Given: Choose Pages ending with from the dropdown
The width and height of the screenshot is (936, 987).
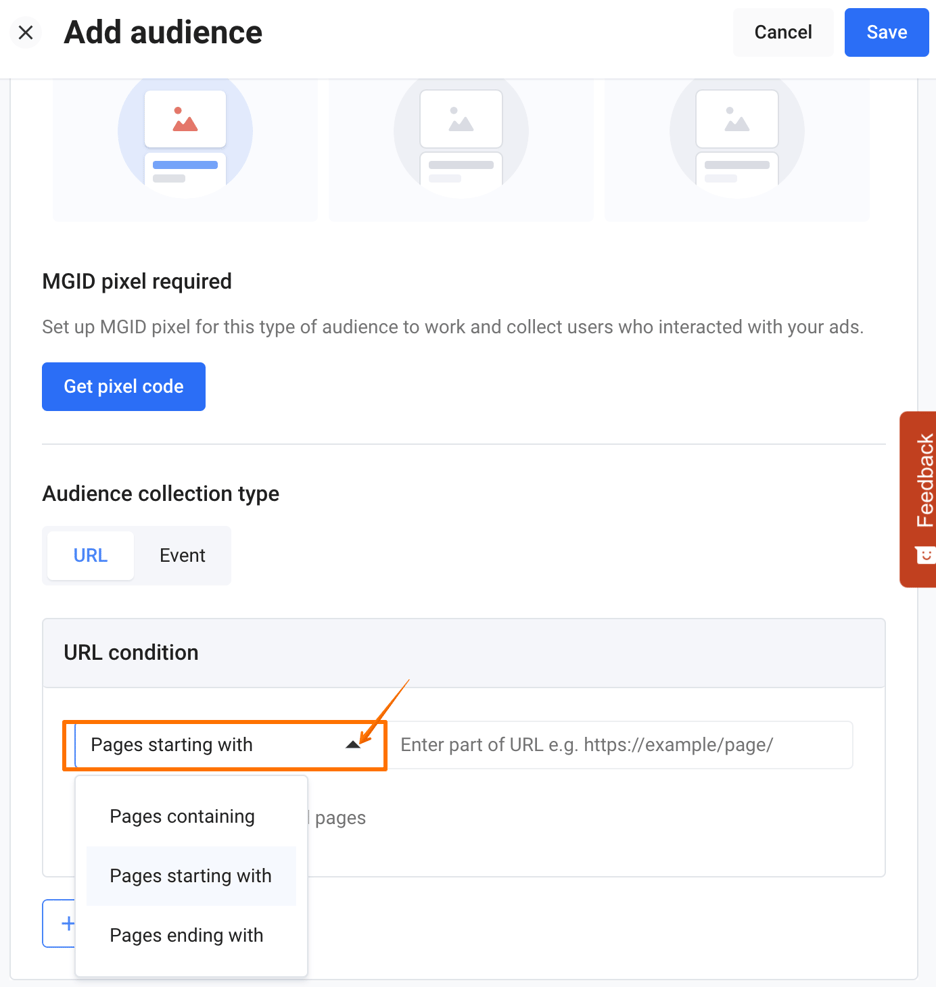Looking at the screenshot, I should coord(186,935).
